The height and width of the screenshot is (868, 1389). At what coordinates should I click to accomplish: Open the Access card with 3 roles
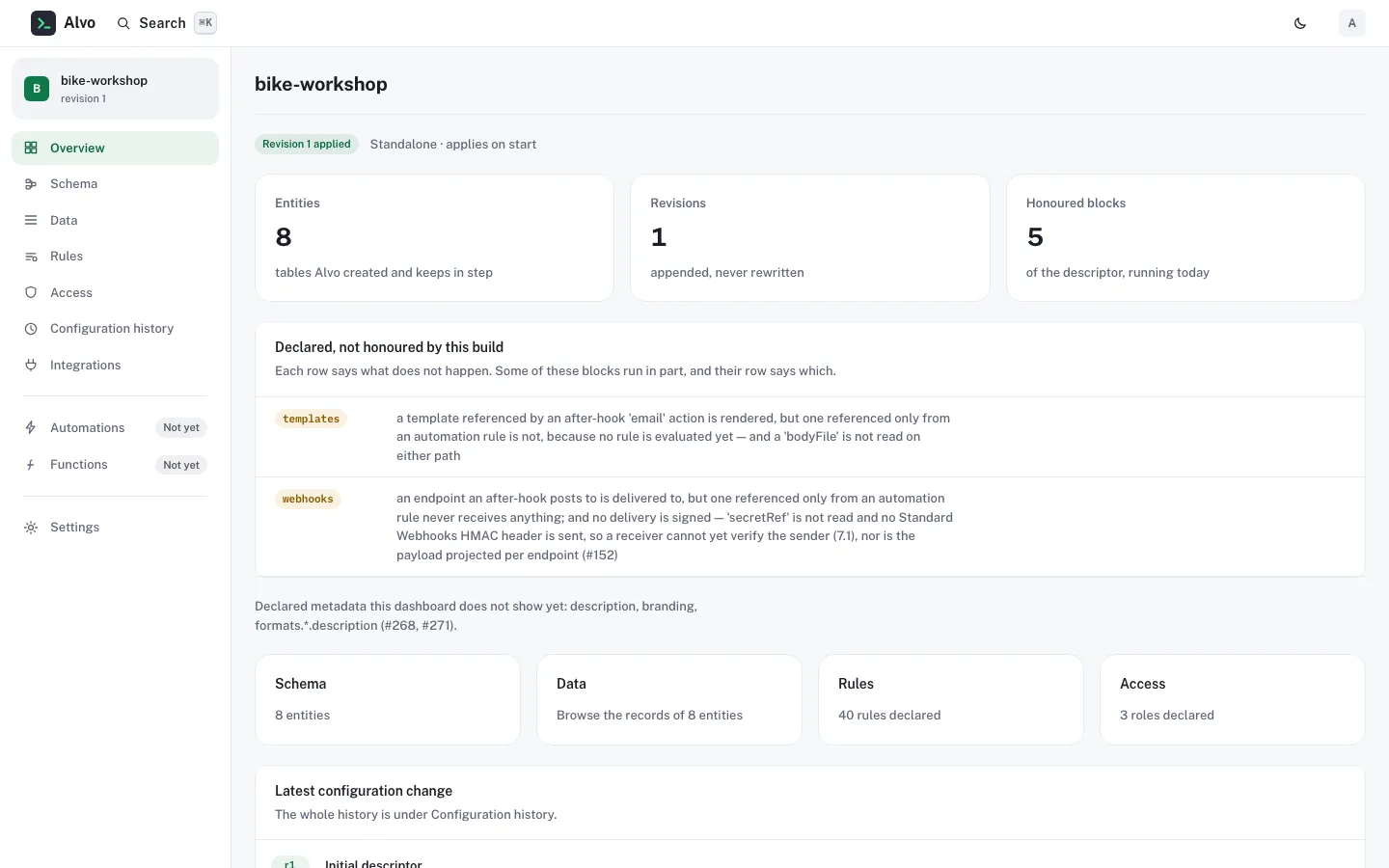click(1233, 699)
